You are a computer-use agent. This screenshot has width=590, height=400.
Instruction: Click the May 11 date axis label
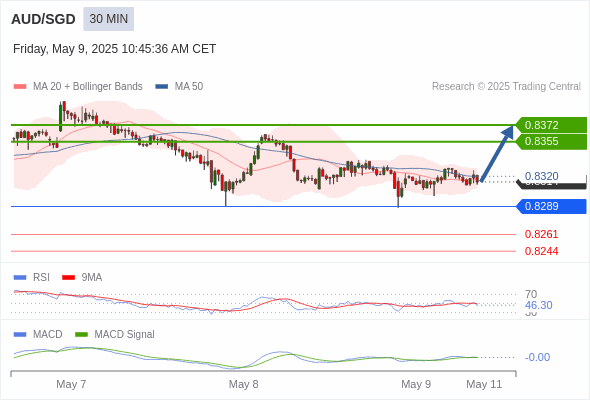coord(484,384)
